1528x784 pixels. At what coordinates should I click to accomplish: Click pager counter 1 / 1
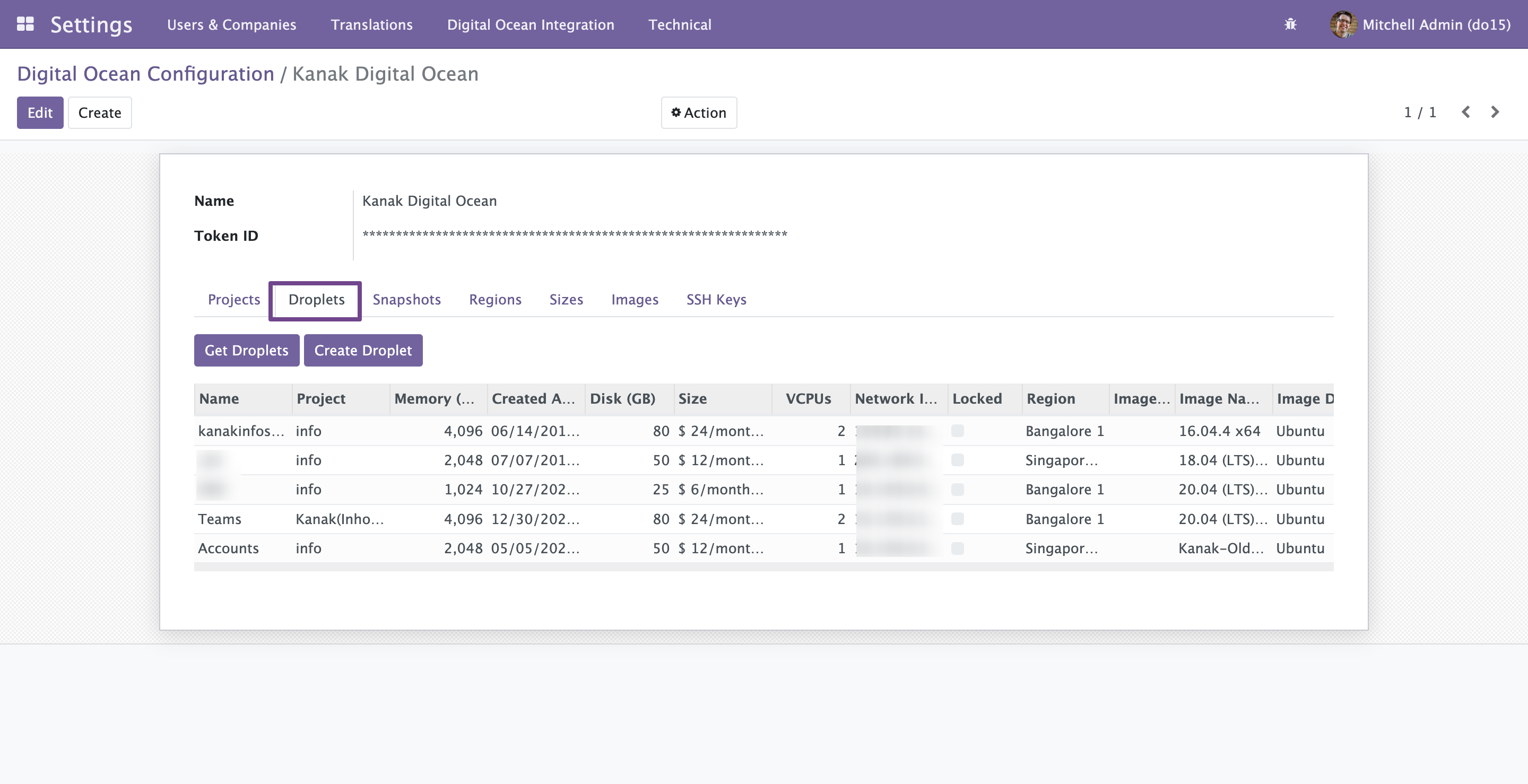point(1420,112)
